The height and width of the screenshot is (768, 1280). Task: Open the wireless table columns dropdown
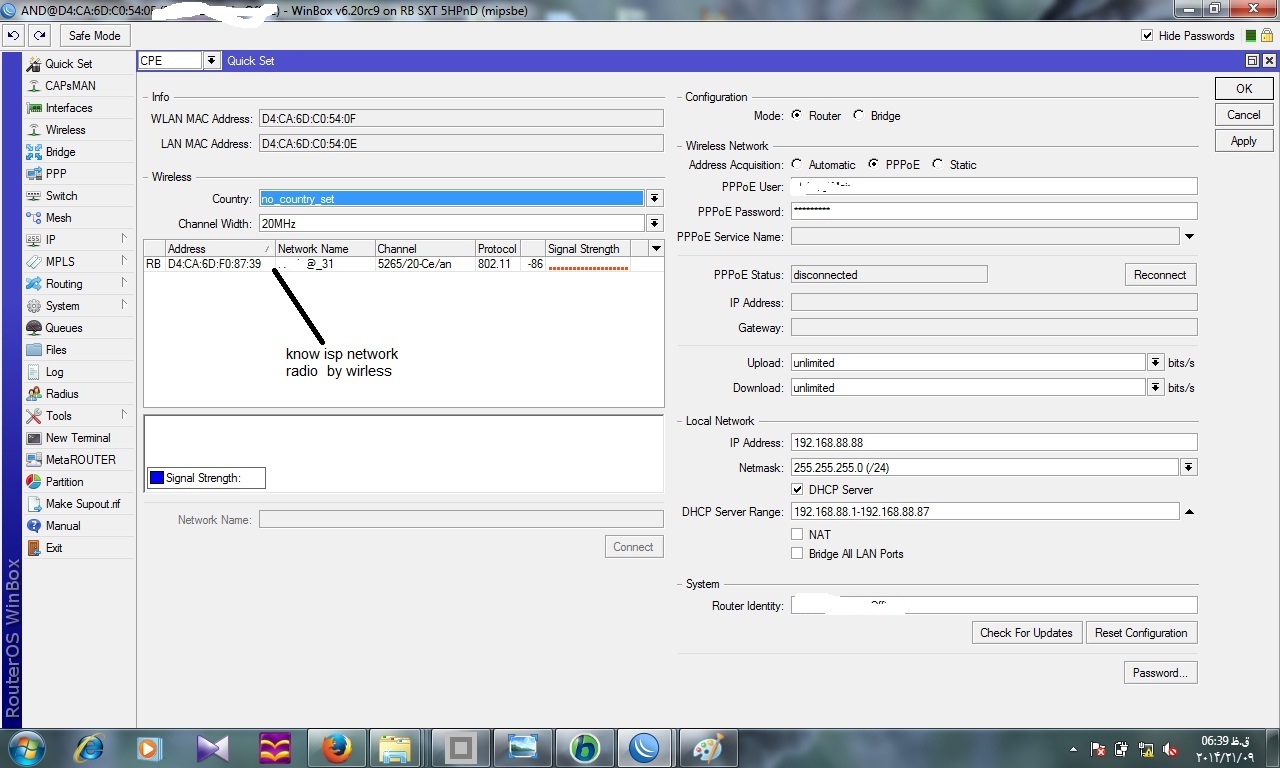pos(656,248)
